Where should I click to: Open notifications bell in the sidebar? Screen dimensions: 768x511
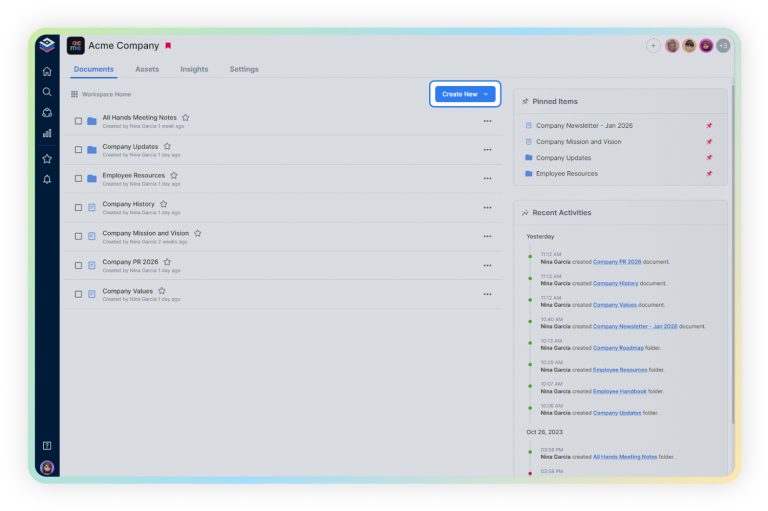47,180
